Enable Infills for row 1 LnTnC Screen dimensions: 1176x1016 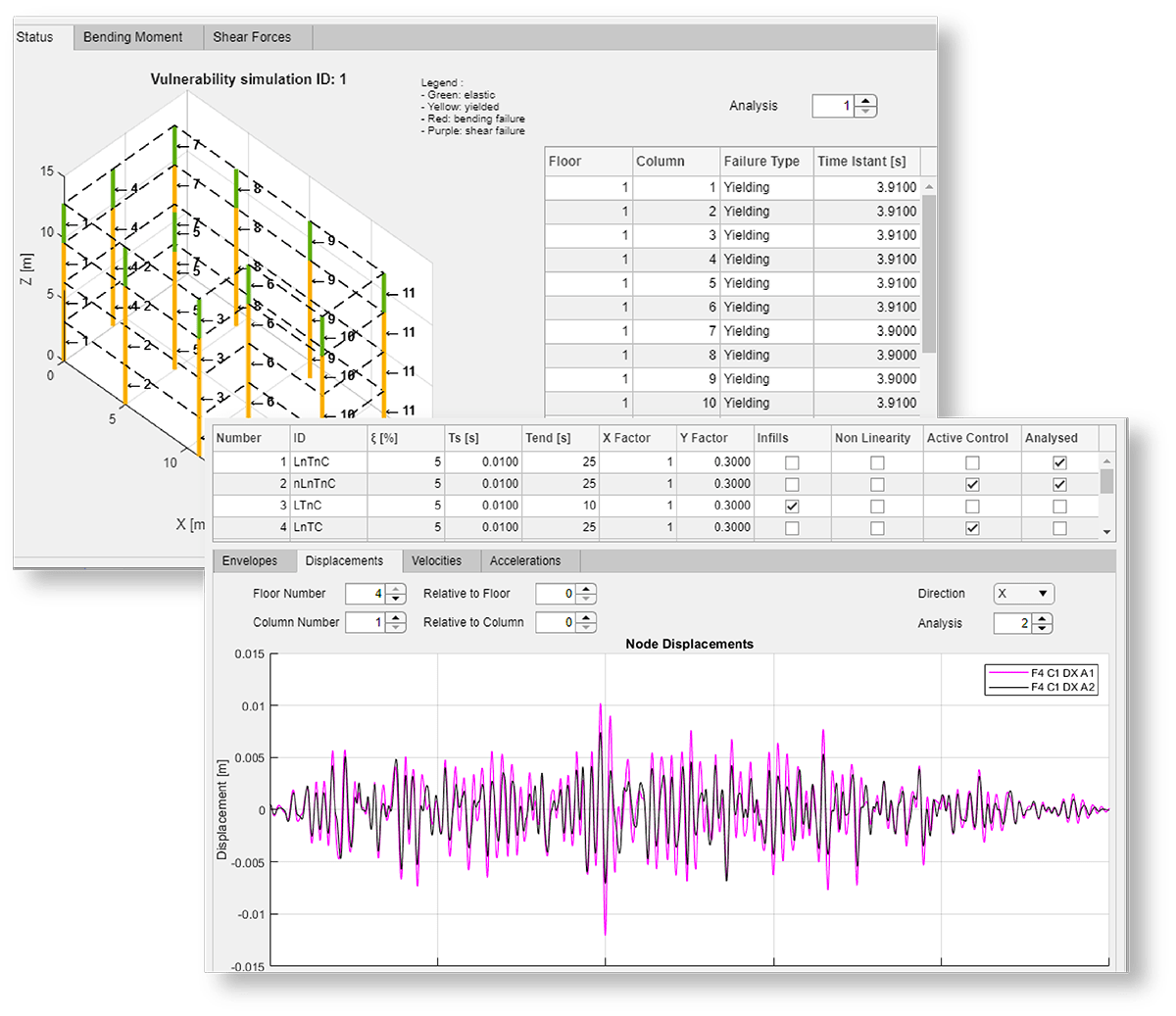click(792, 462)
